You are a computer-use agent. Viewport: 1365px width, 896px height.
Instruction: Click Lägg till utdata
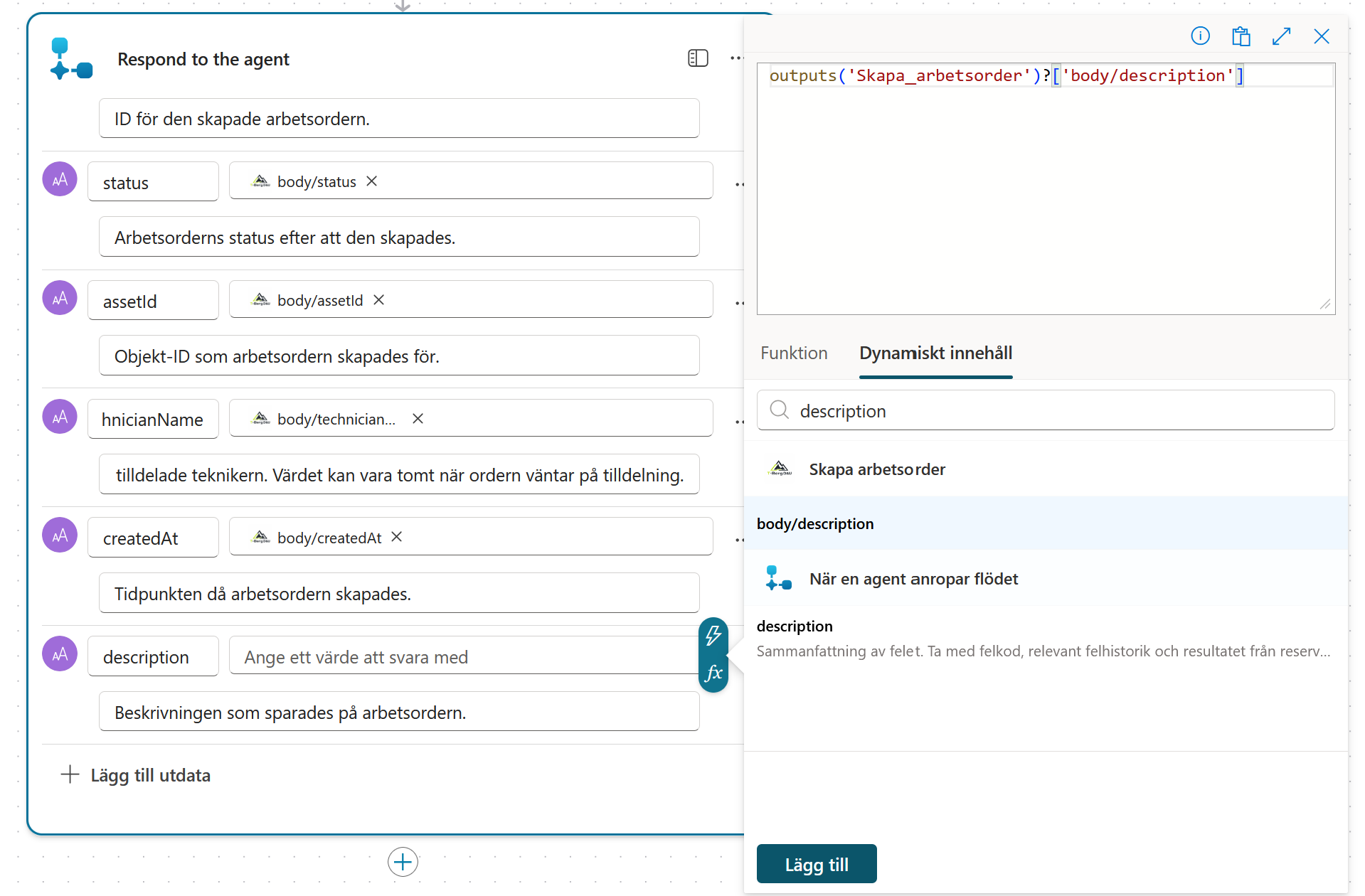pyautogui.click(x=136, y=775)
